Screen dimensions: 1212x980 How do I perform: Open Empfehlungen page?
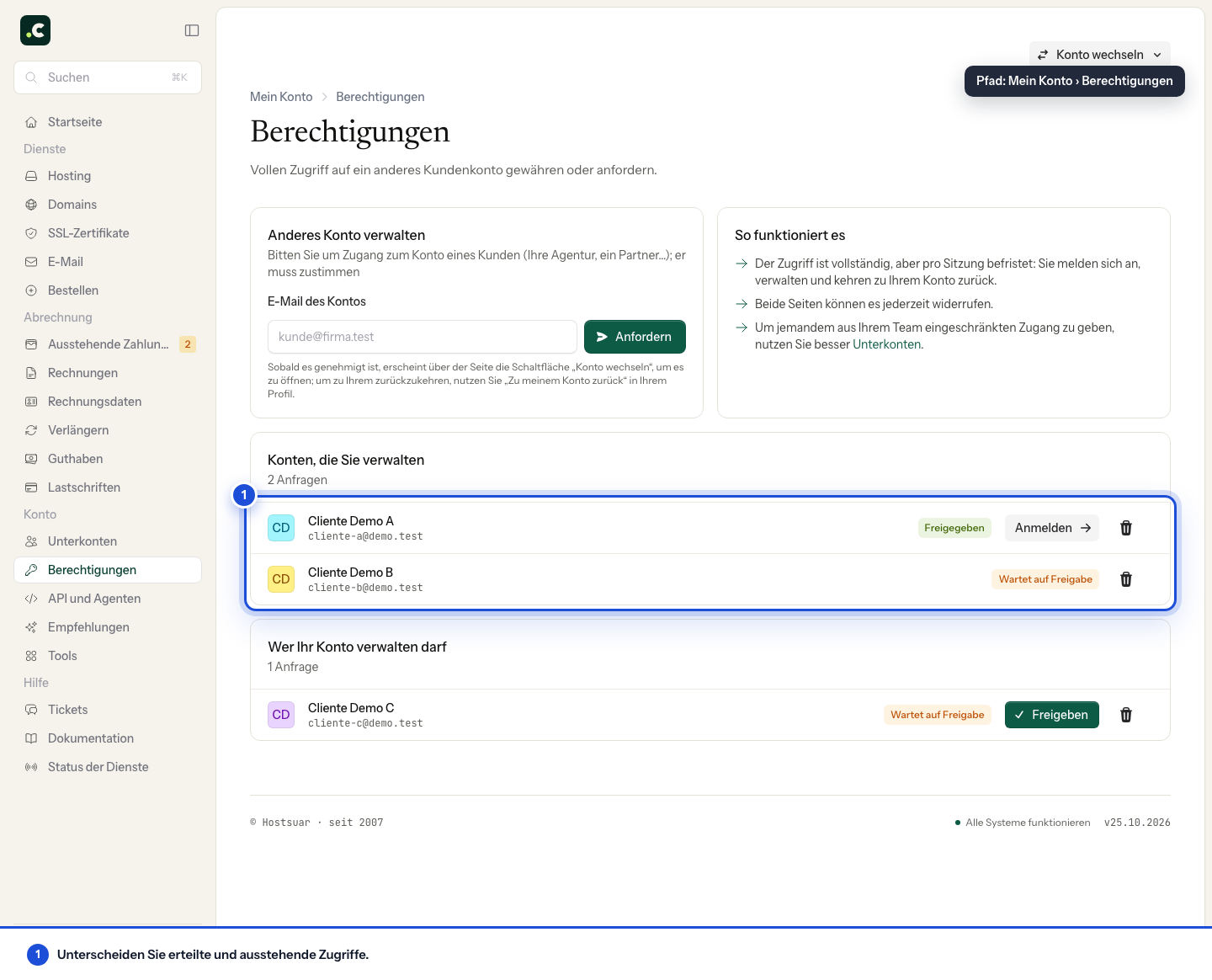tap(108, 627)
